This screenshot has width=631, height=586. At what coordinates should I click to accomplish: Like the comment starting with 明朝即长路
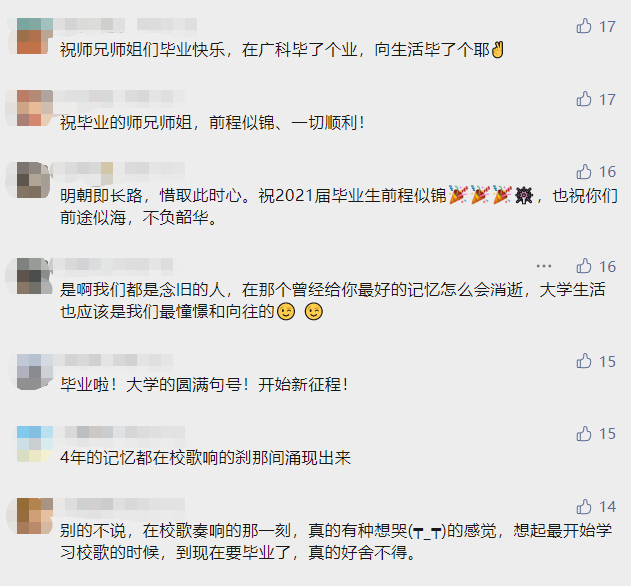584,172
